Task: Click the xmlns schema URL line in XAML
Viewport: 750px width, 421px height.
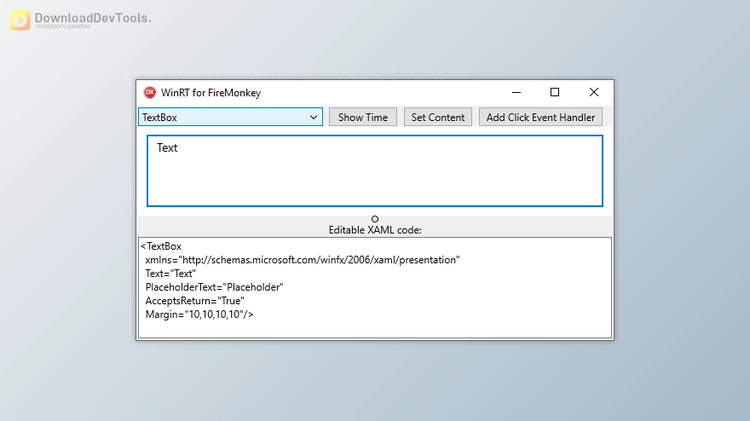Action: coord(302,260)
